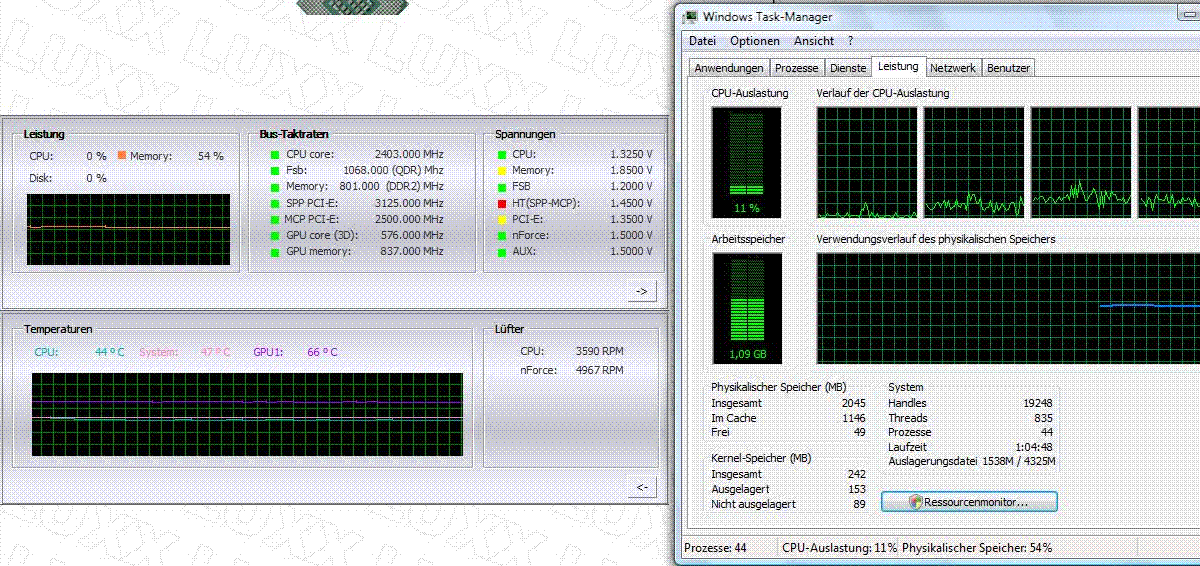This screenshot has width=1200, height=566.
Task: Click the Threads value 835
Action: tap(1043, 418)
